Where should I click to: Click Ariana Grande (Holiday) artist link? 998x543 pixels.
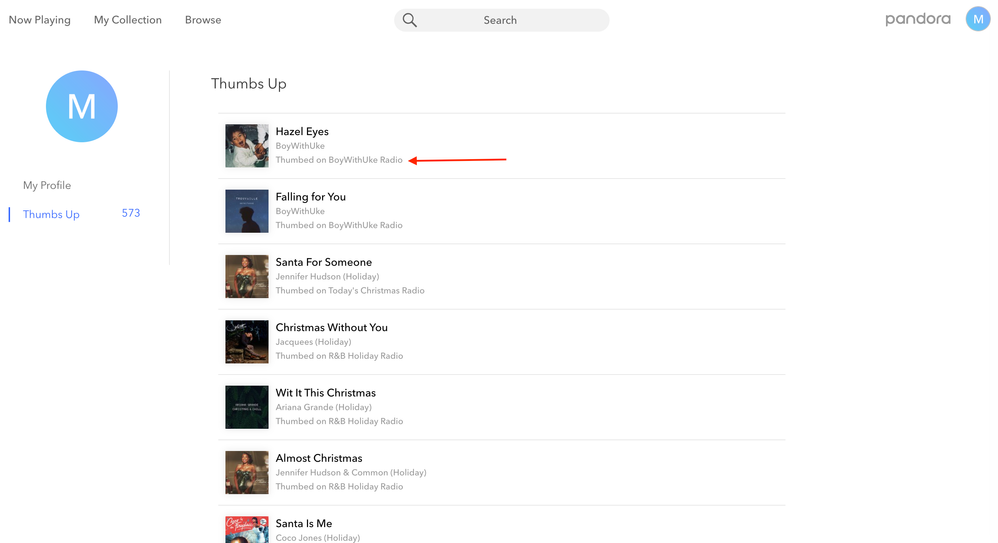tap(323, 407)
